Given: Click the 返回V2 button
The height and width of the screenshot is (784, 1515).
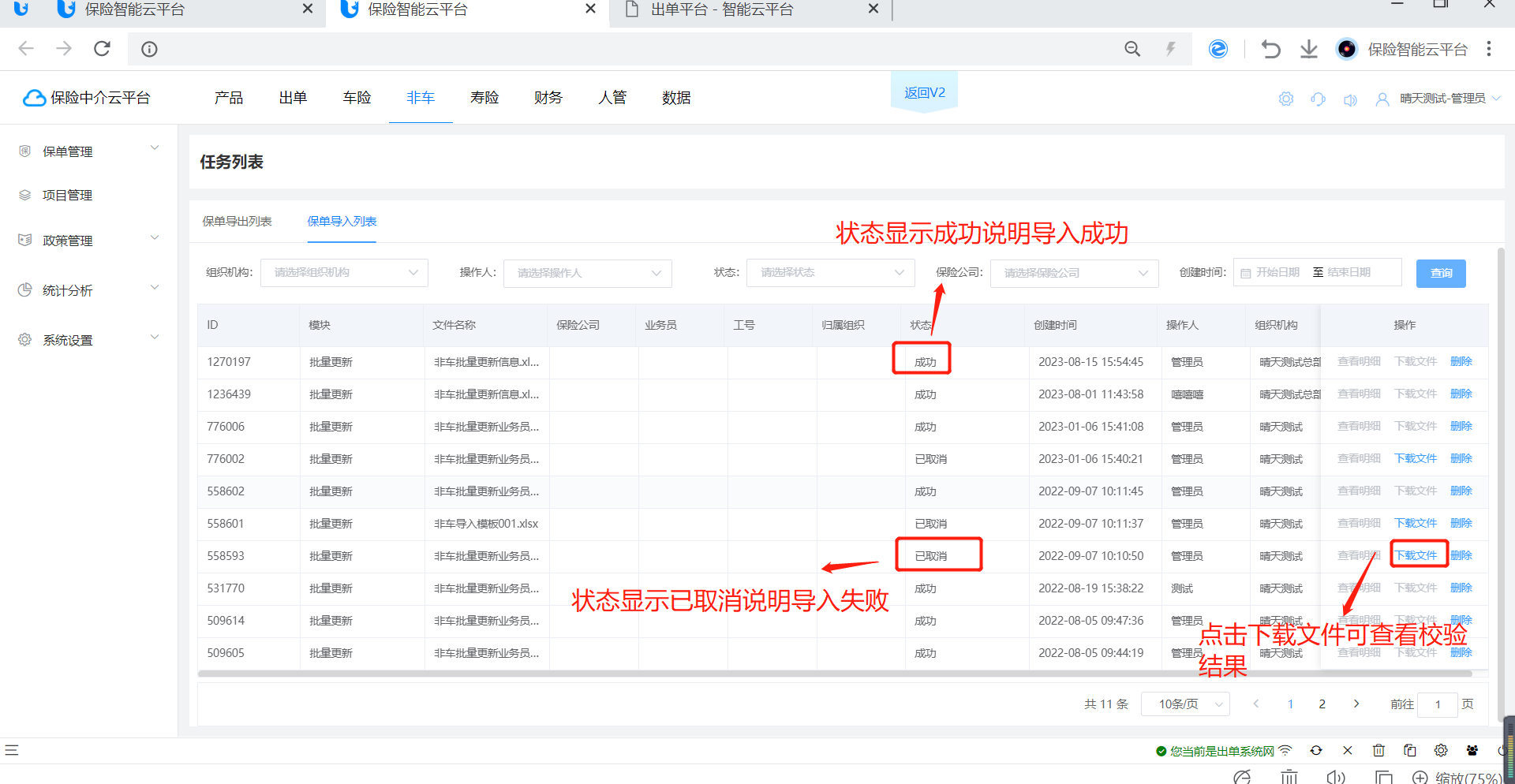Looking at the screenshot, I should pos(924,93).
